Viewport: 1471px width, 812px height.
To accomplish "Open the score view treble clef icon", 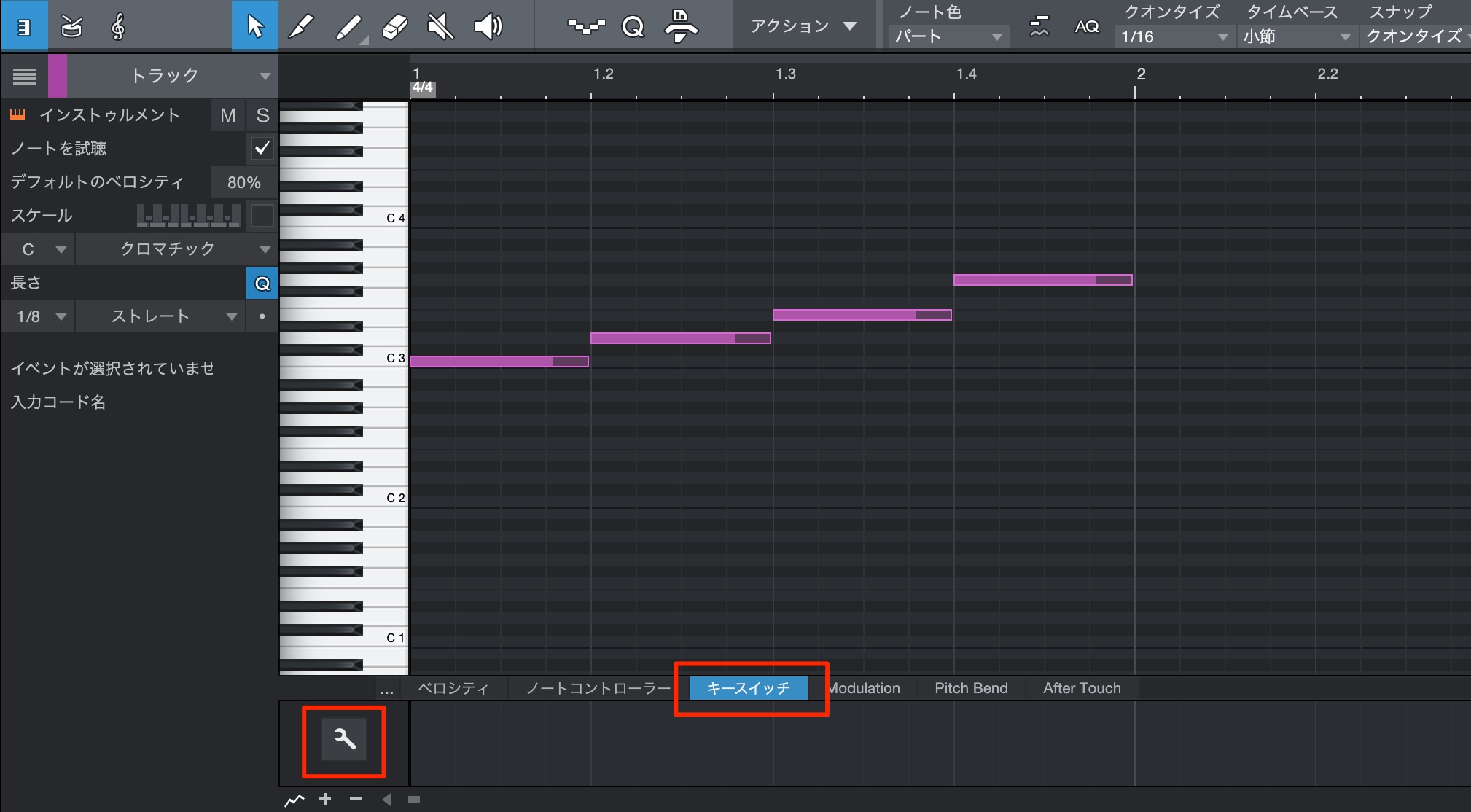I will point(117,27).
